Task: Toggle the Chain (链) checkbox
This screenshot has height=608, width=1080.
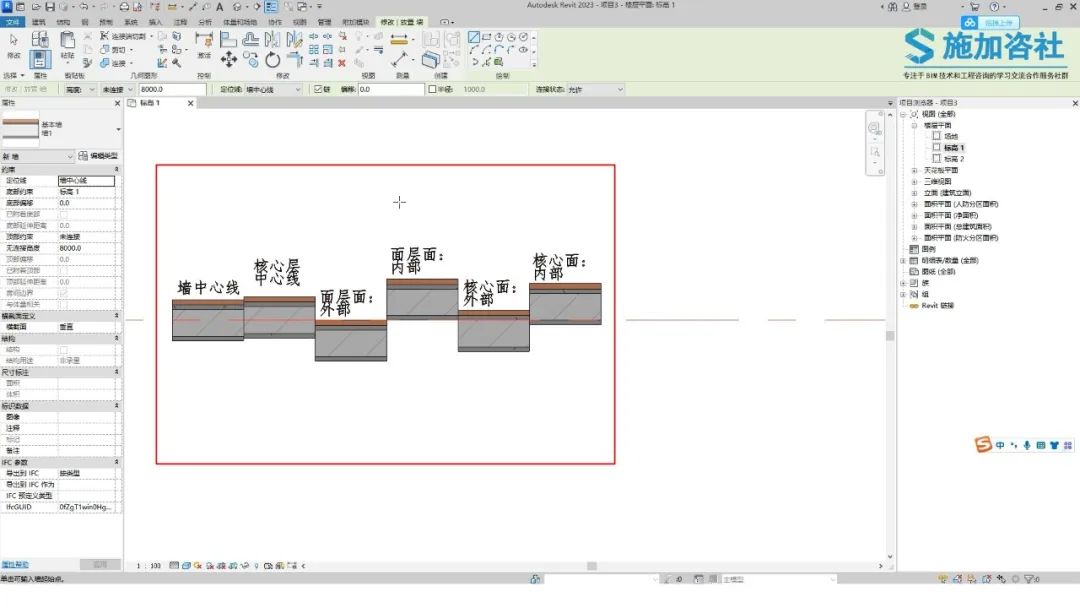Action: [318, 90]
